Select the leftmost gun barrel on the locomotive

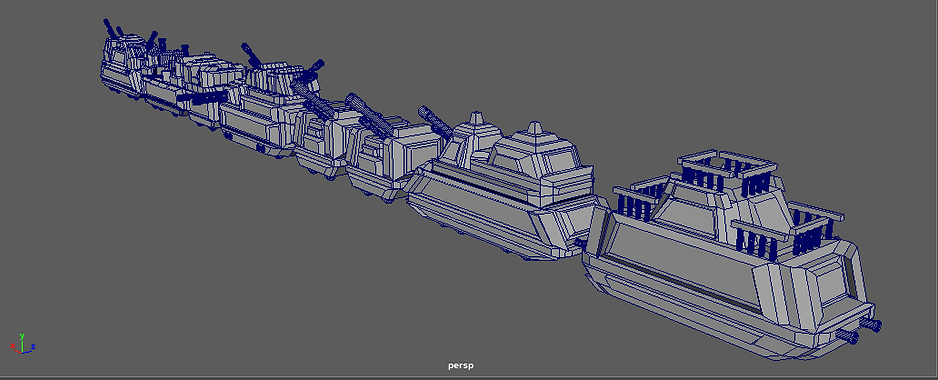(x=110, y=28)
